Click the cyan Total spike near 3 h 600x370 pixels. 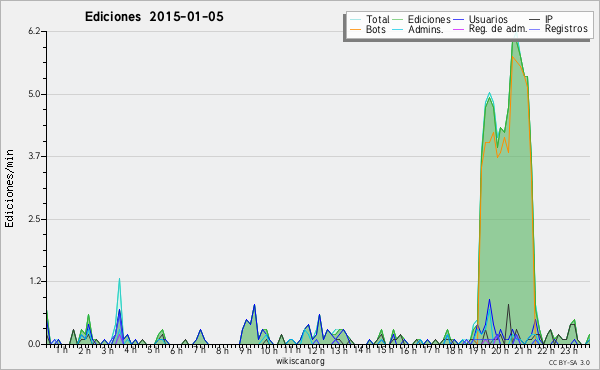(119, 279)
